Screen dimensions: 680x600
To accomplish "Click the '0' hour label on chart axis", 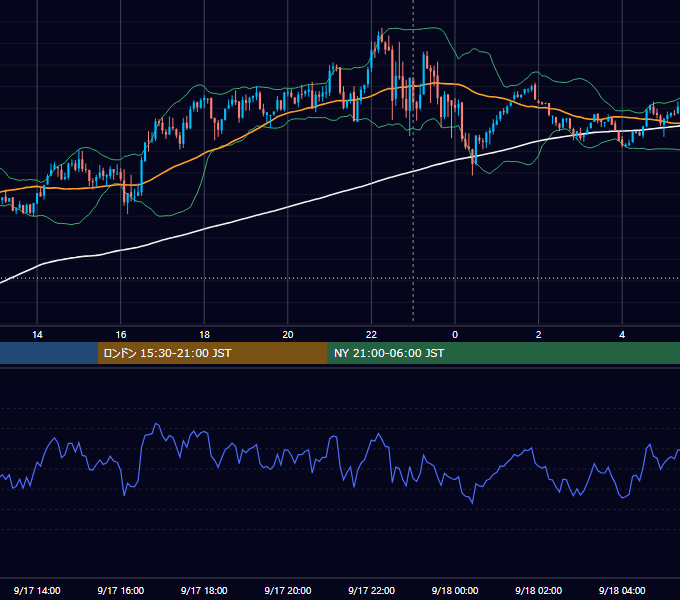I will click(455, 335).
